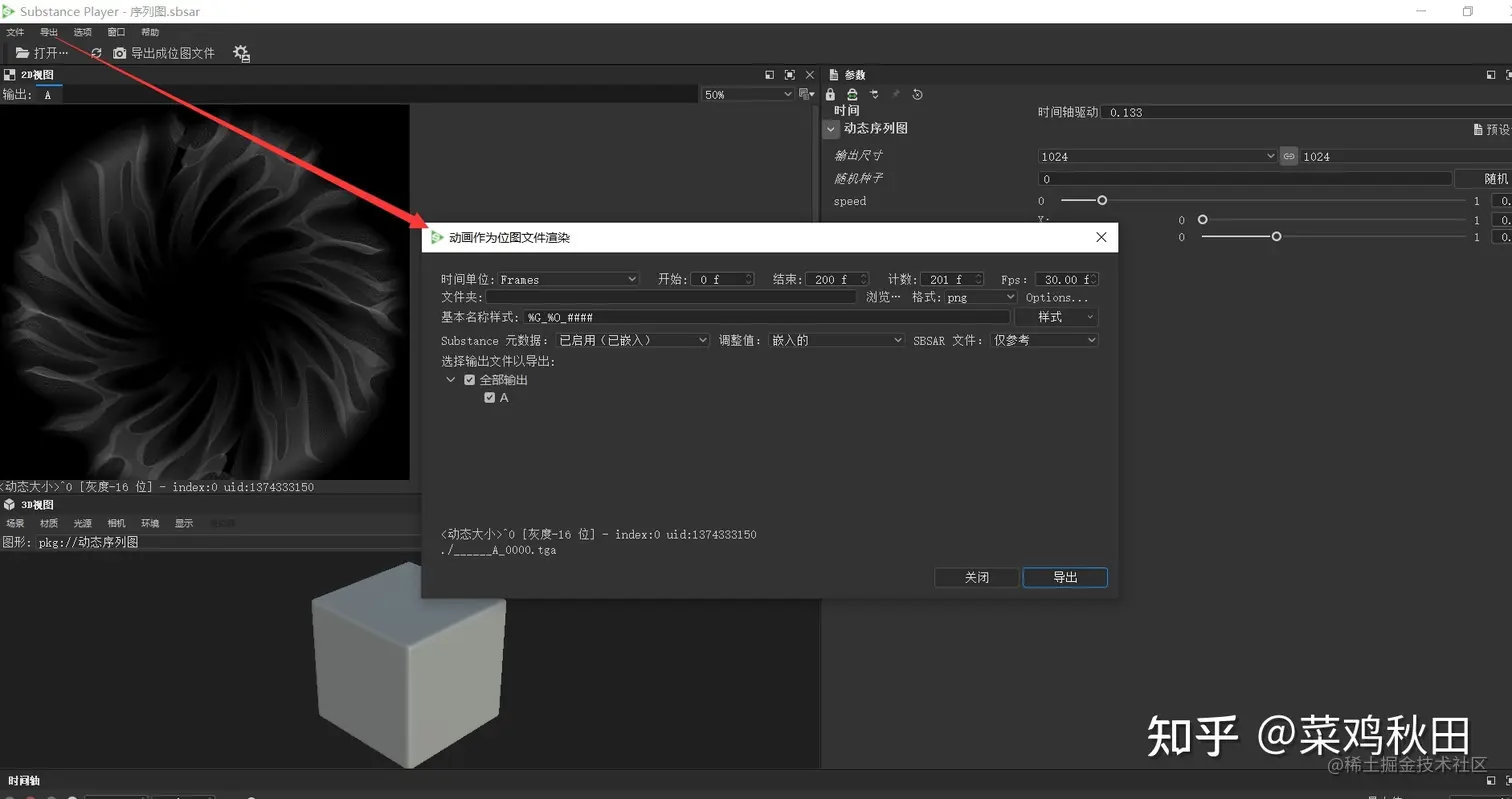Select output tab A in the 2D view
Screen dimensions: 1512x799
pyautogui.click(x=47, y=95)
